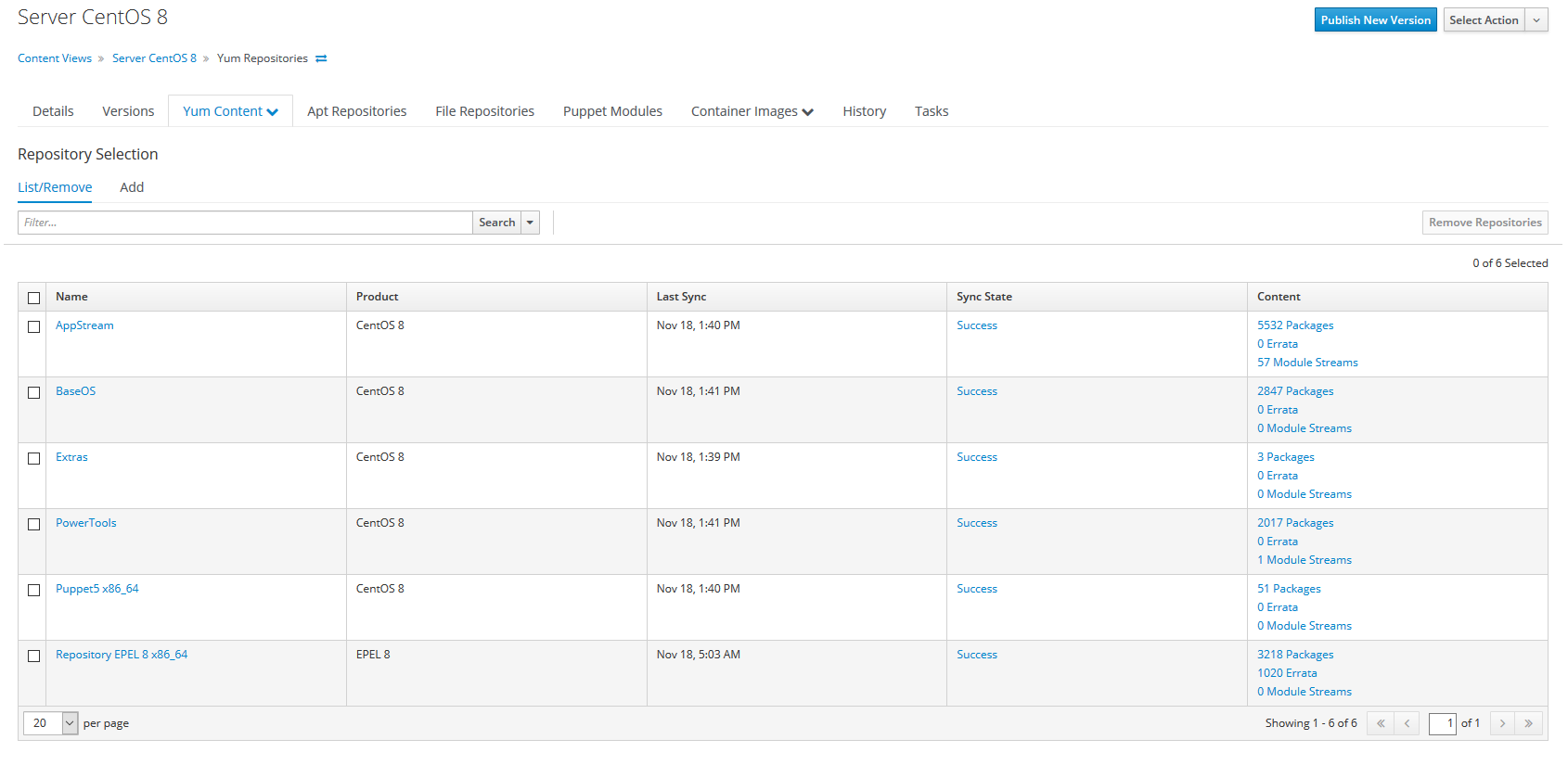
Task: Go to previous page of results
Action: pyautogui.click(x=1407, y=723)
